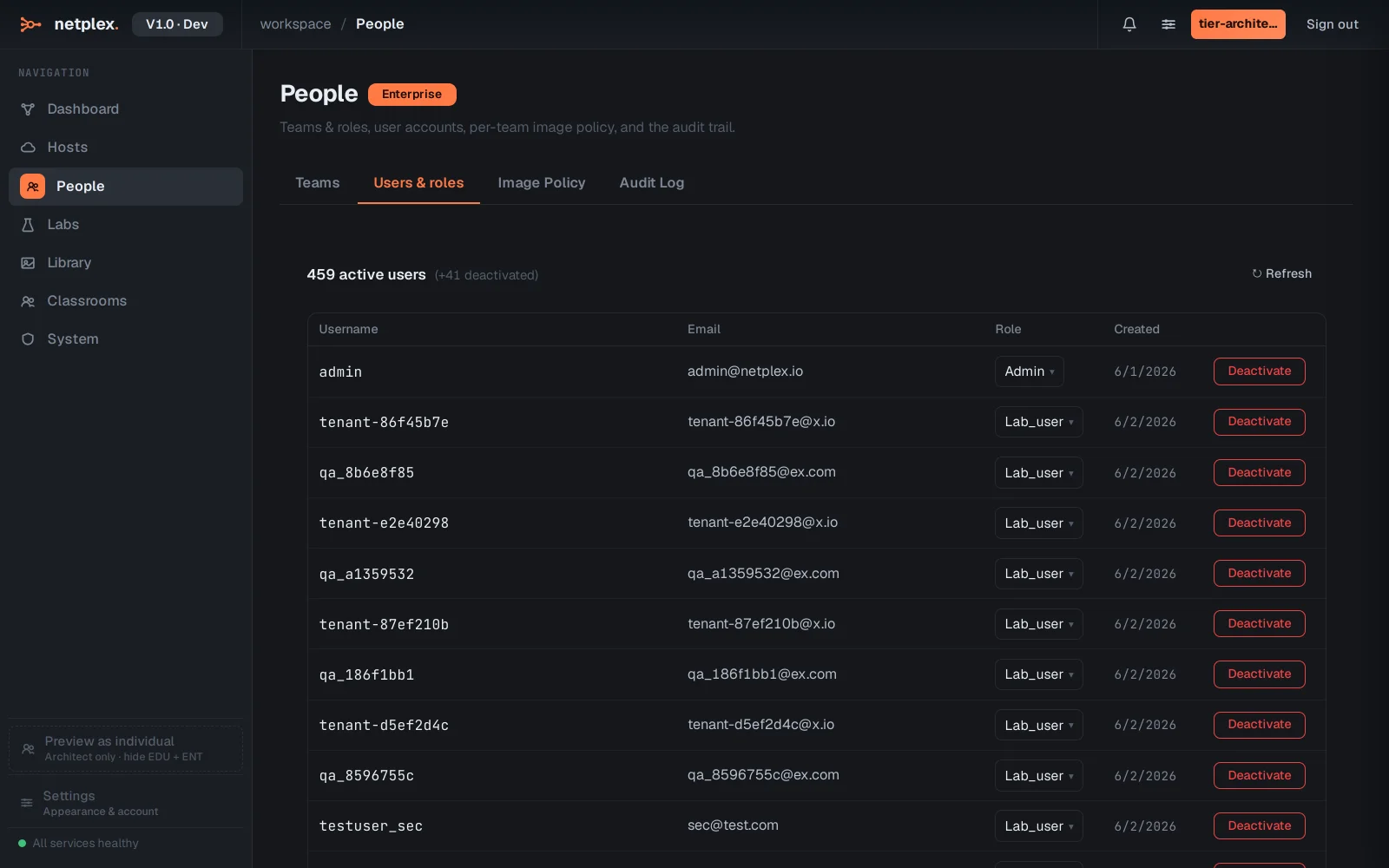1389x868 pixels.
Task: Open role dropdown for qa_8b6e8f85
Action: [x=1038, y=473]
